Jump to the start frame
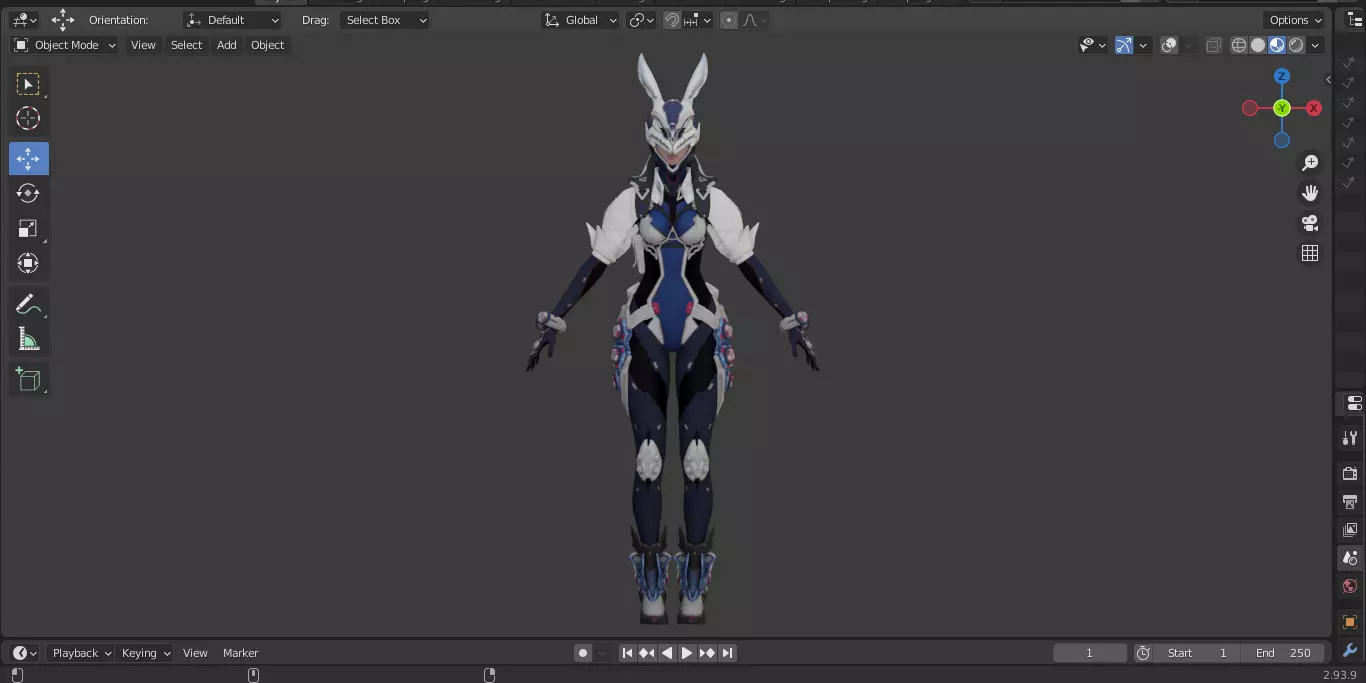1366x683 pixels. point(627,653)
